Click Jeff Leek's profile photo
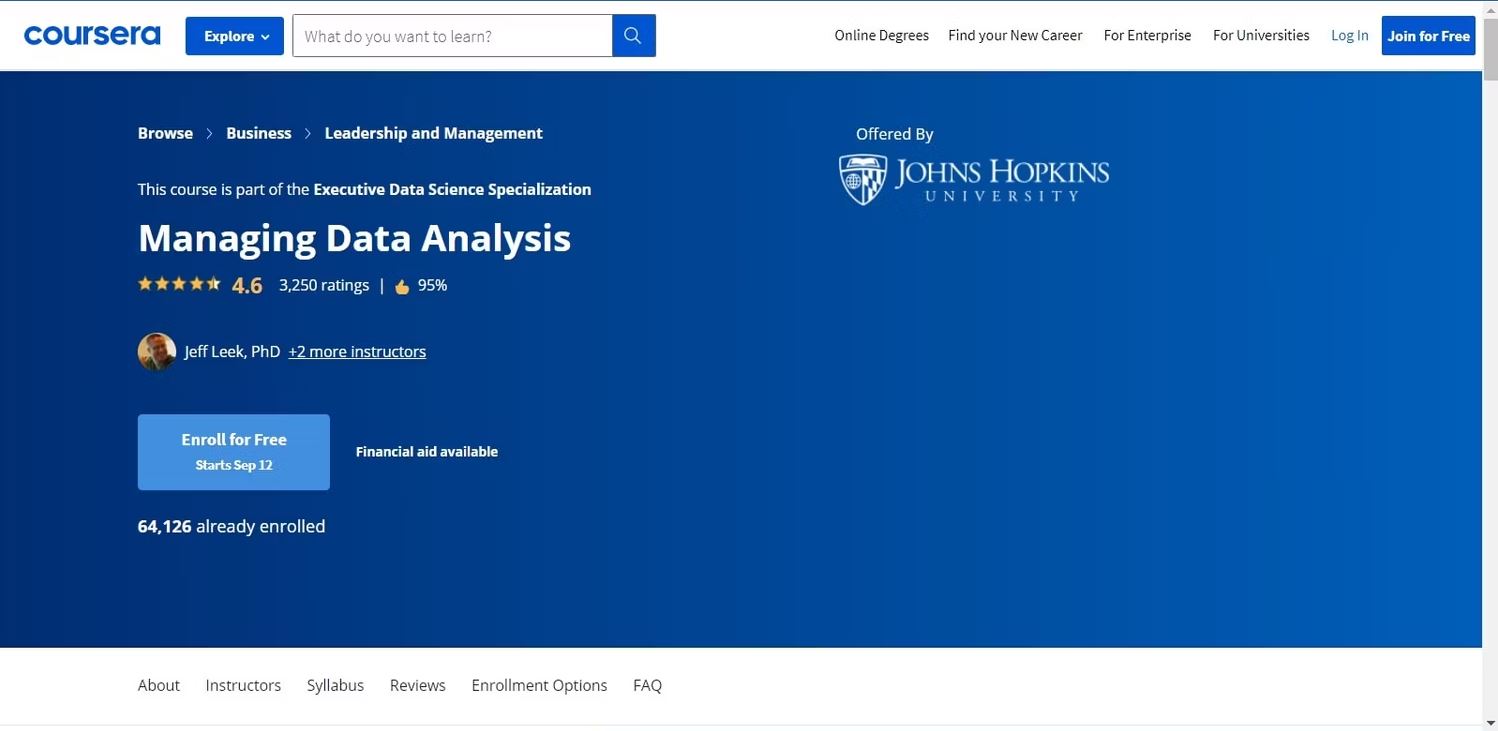1498x731 pixels. 157,352
